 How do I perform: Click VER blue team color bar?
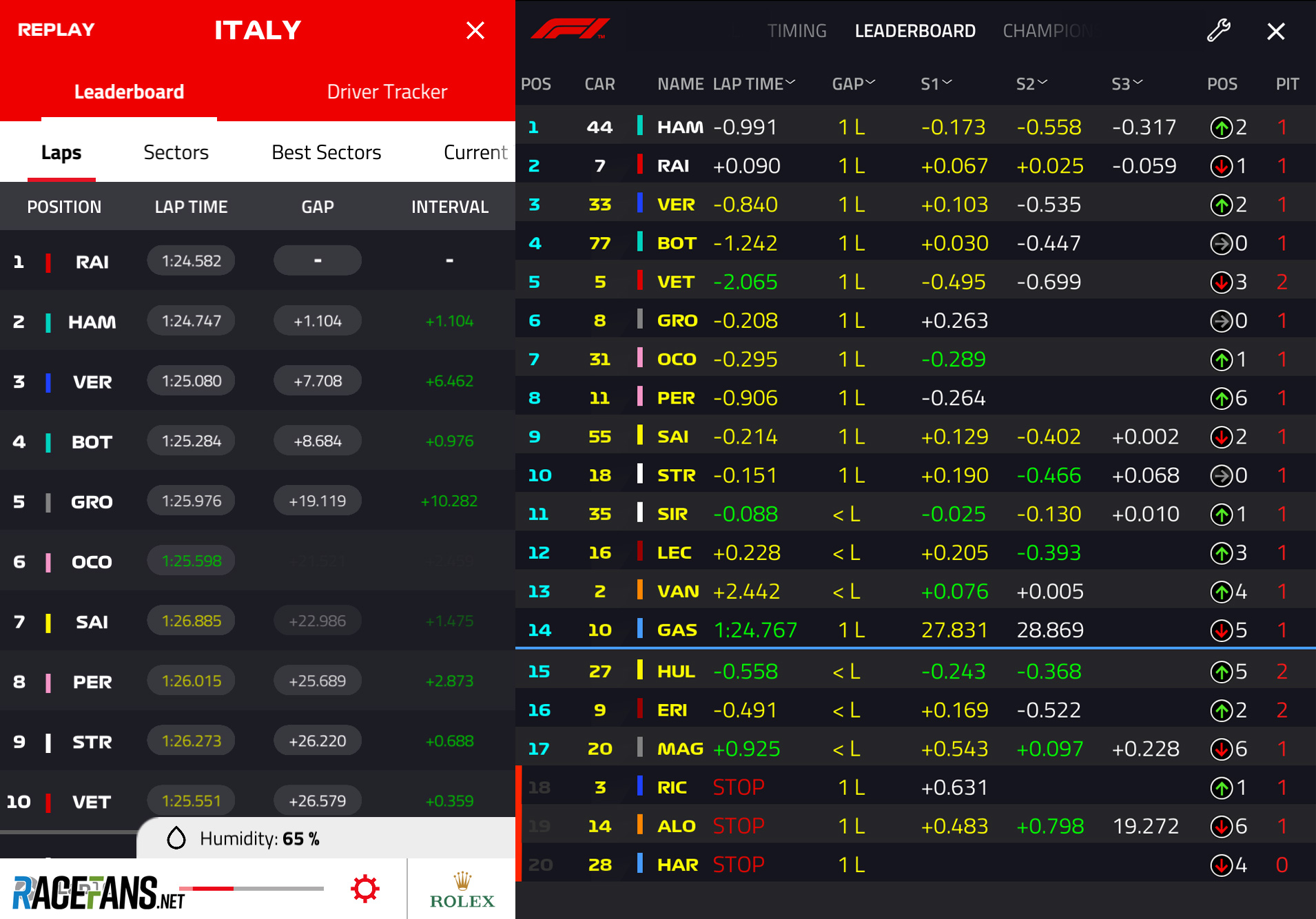tap(48, 382)
